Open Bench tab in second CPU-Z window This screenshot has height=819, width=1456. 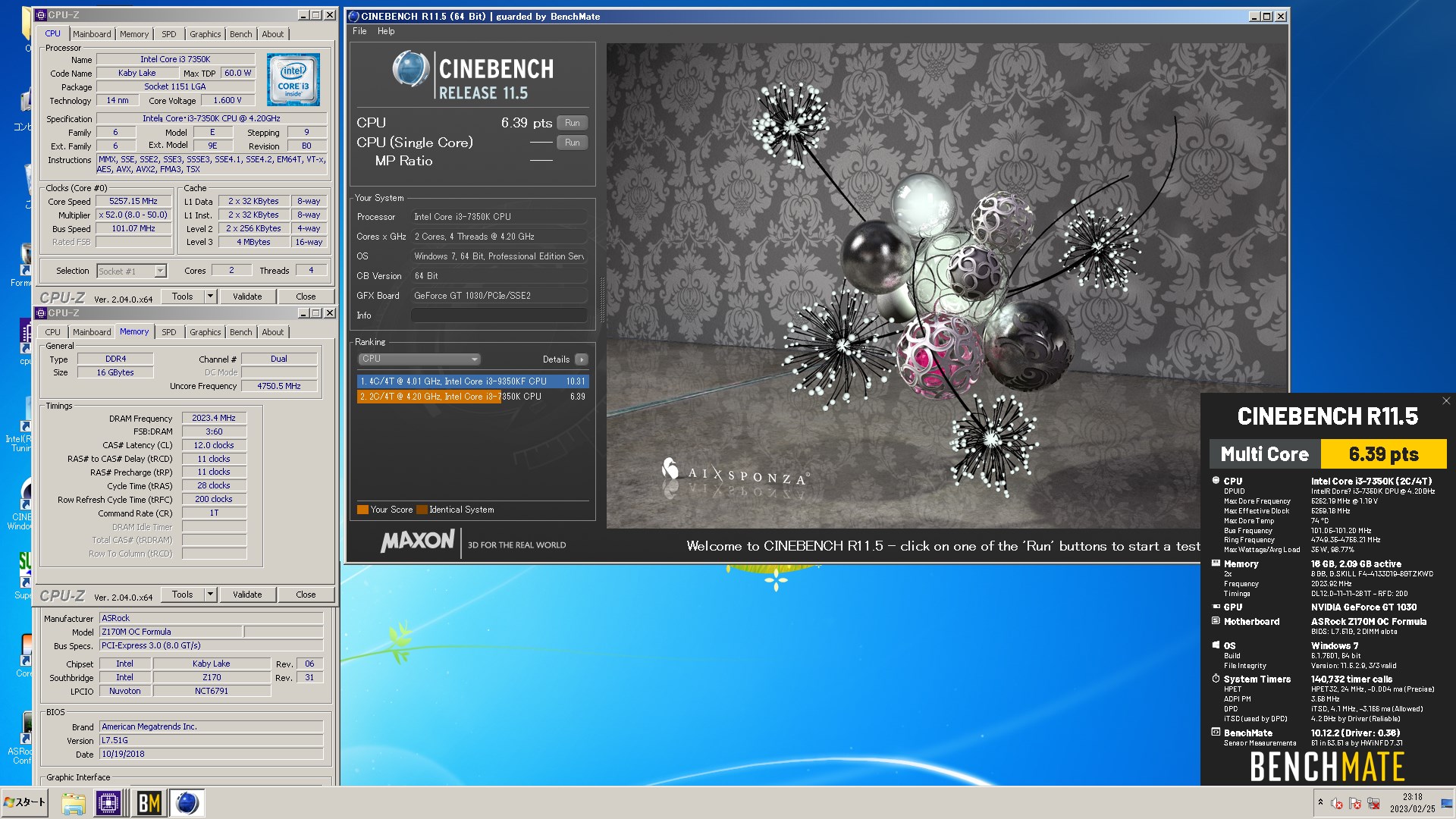pos(241,332)
